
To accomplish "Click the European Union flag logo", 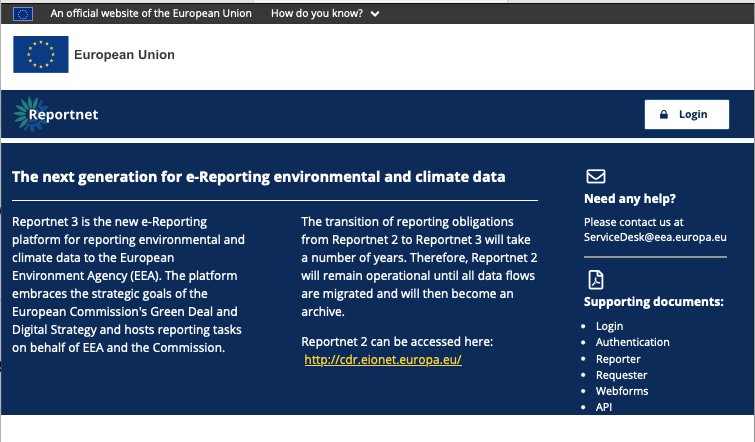I will (x=41, y=54).
